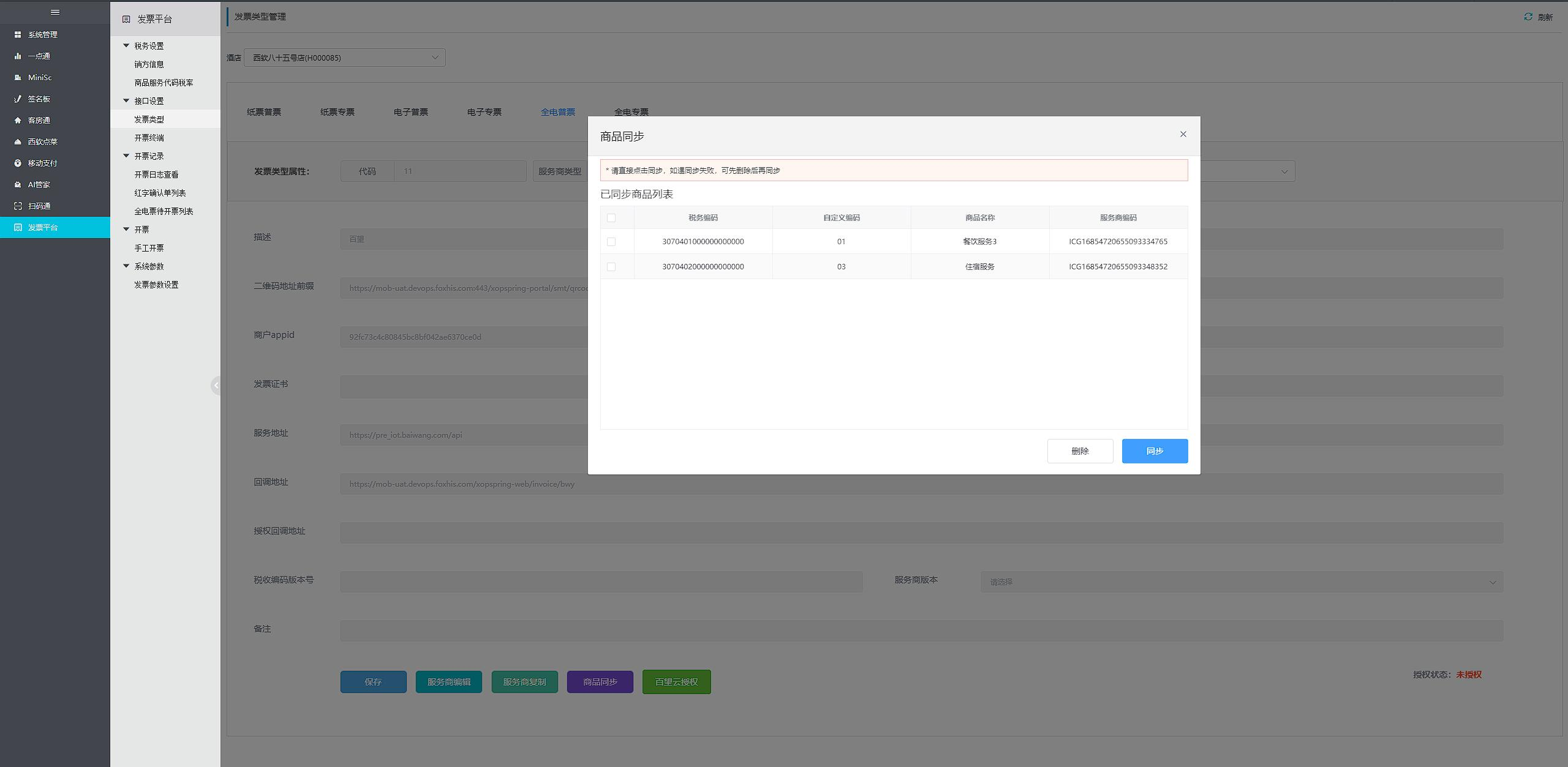The width and height of the screenshot is (1568, 767).
Task: Open the 酒店 selection dropdown
Action: [x=345, y=58]
